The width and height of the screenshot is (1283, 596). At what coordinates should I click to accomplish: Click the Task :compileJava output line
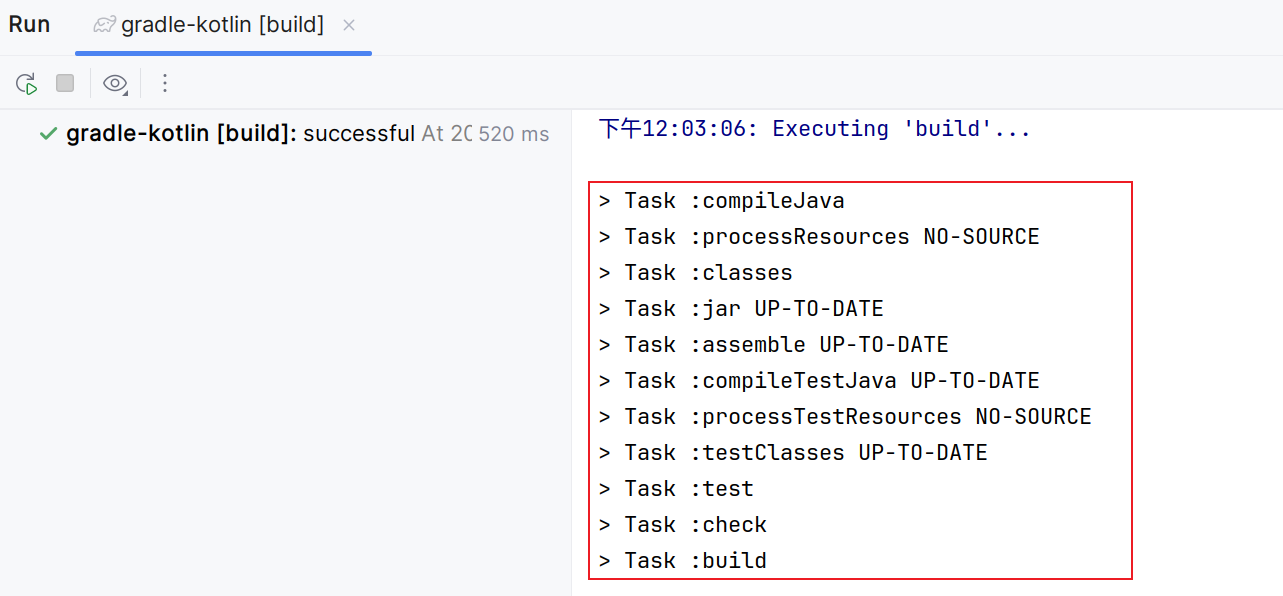tap(721, 201)
